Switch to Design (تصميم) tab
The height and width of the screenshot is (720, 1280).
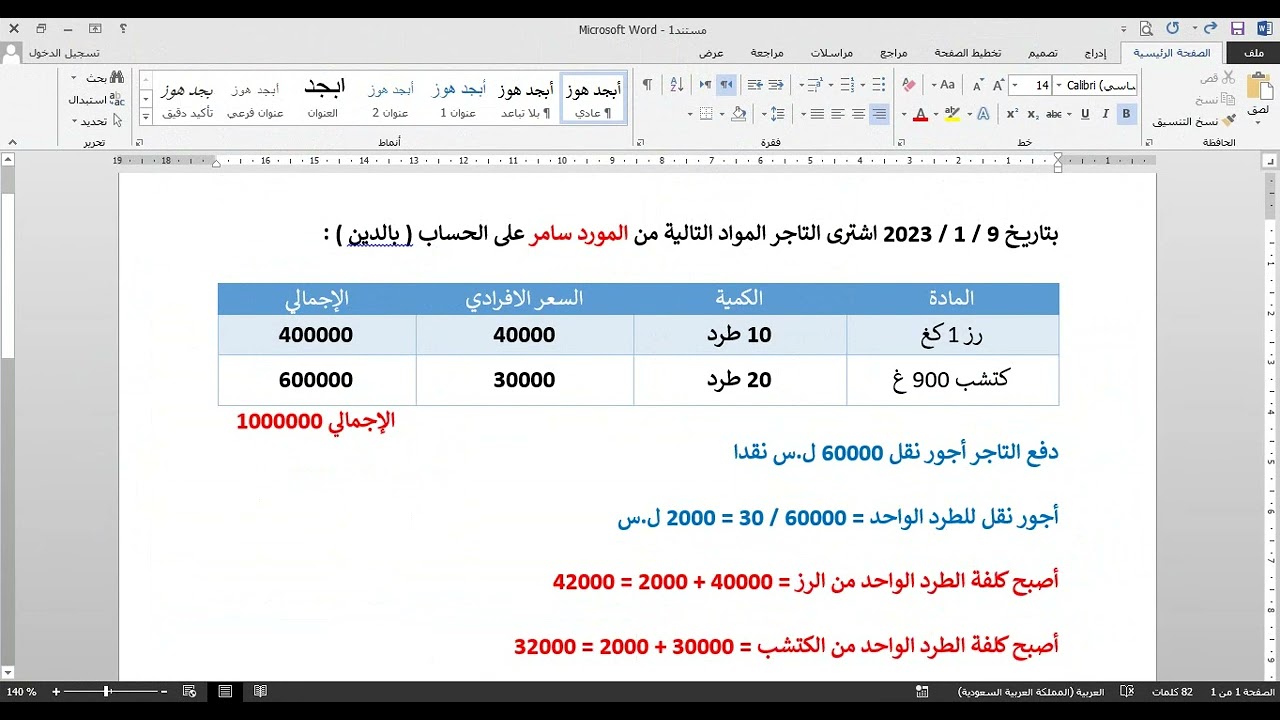[x=1043, y=53]
